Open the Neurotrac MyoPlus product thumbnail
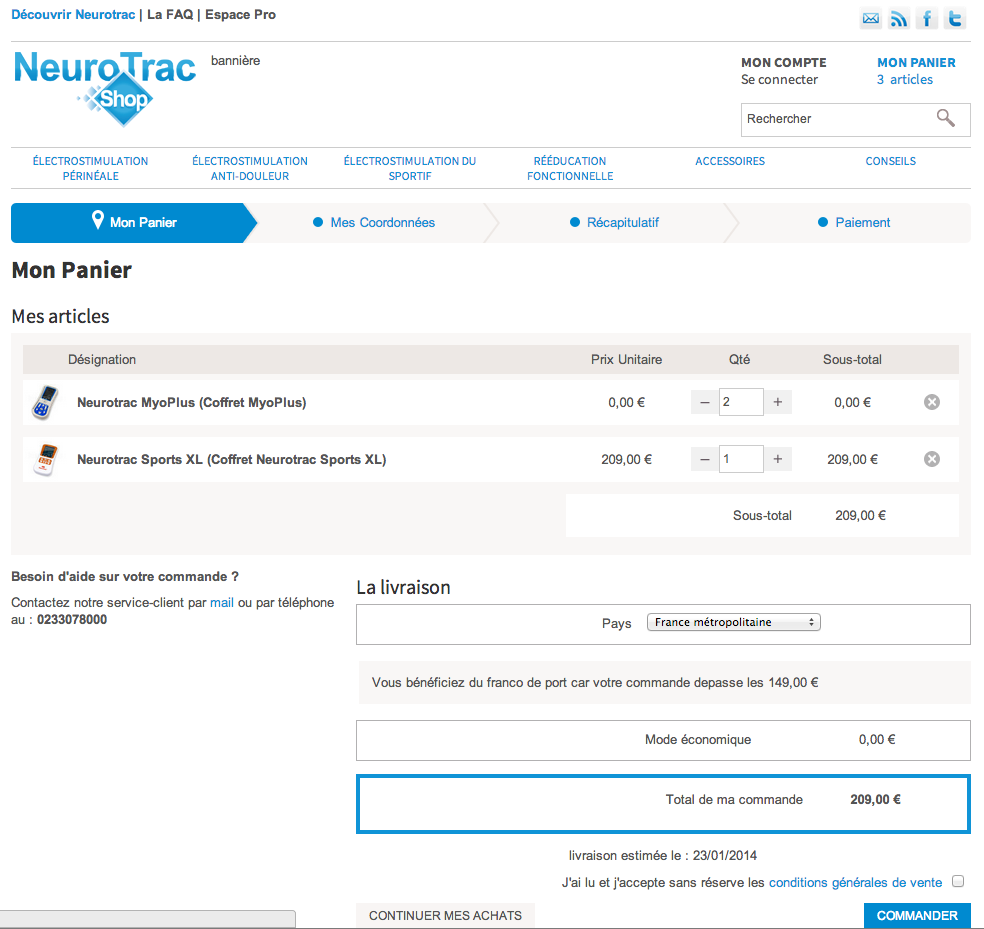This screenshot has height=929, width=984. pyautogui.click(x=45, y=402)
